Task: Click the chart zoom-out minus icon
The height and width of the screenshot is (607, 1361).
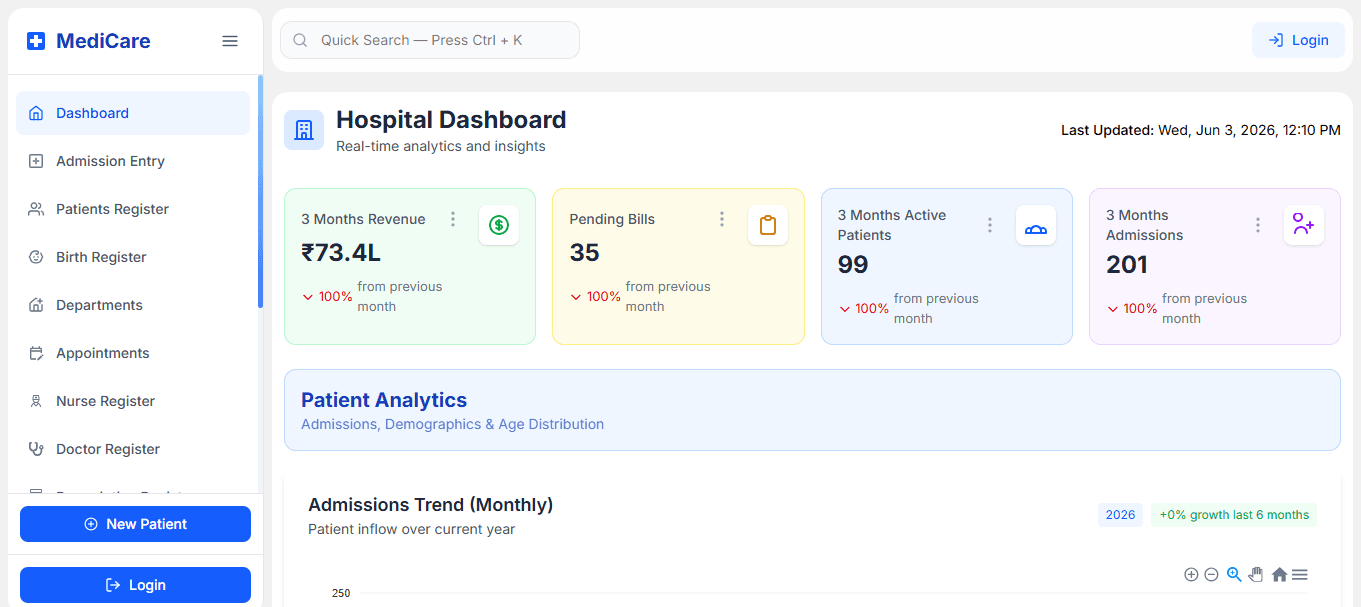Action: (1211, 575)
